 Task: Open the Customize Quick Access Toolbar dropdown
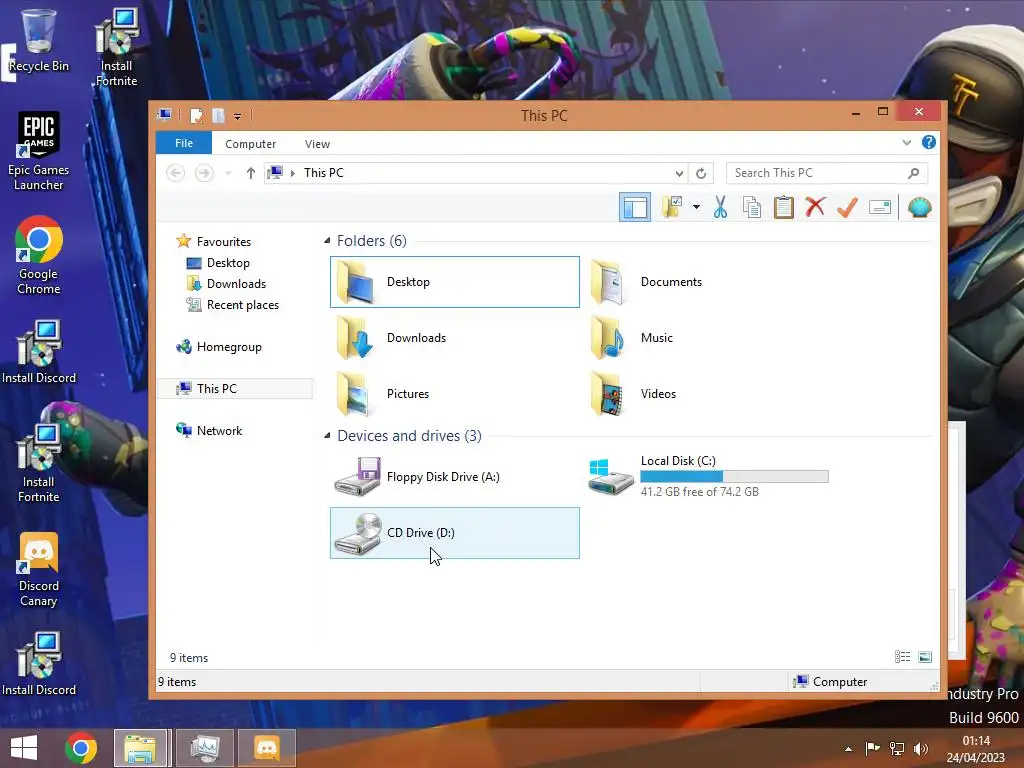(238, 116)
